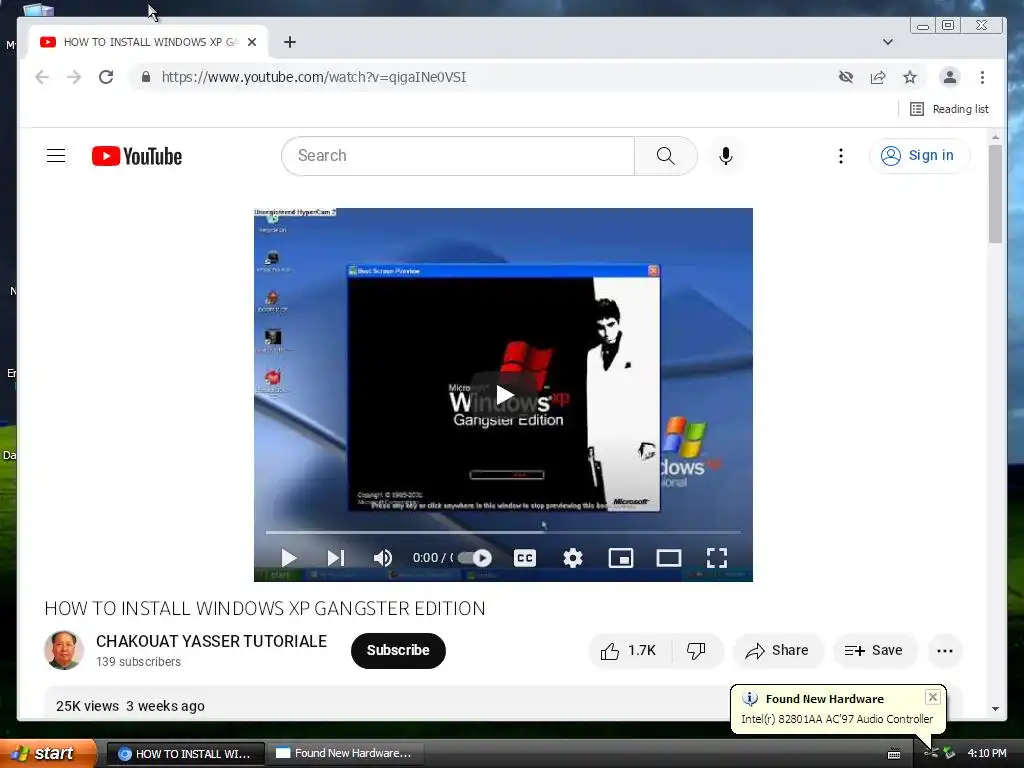This screenshot has width=1024, height=768.
Task: Click the new hardware tray icon
Action: click(931, 754)
